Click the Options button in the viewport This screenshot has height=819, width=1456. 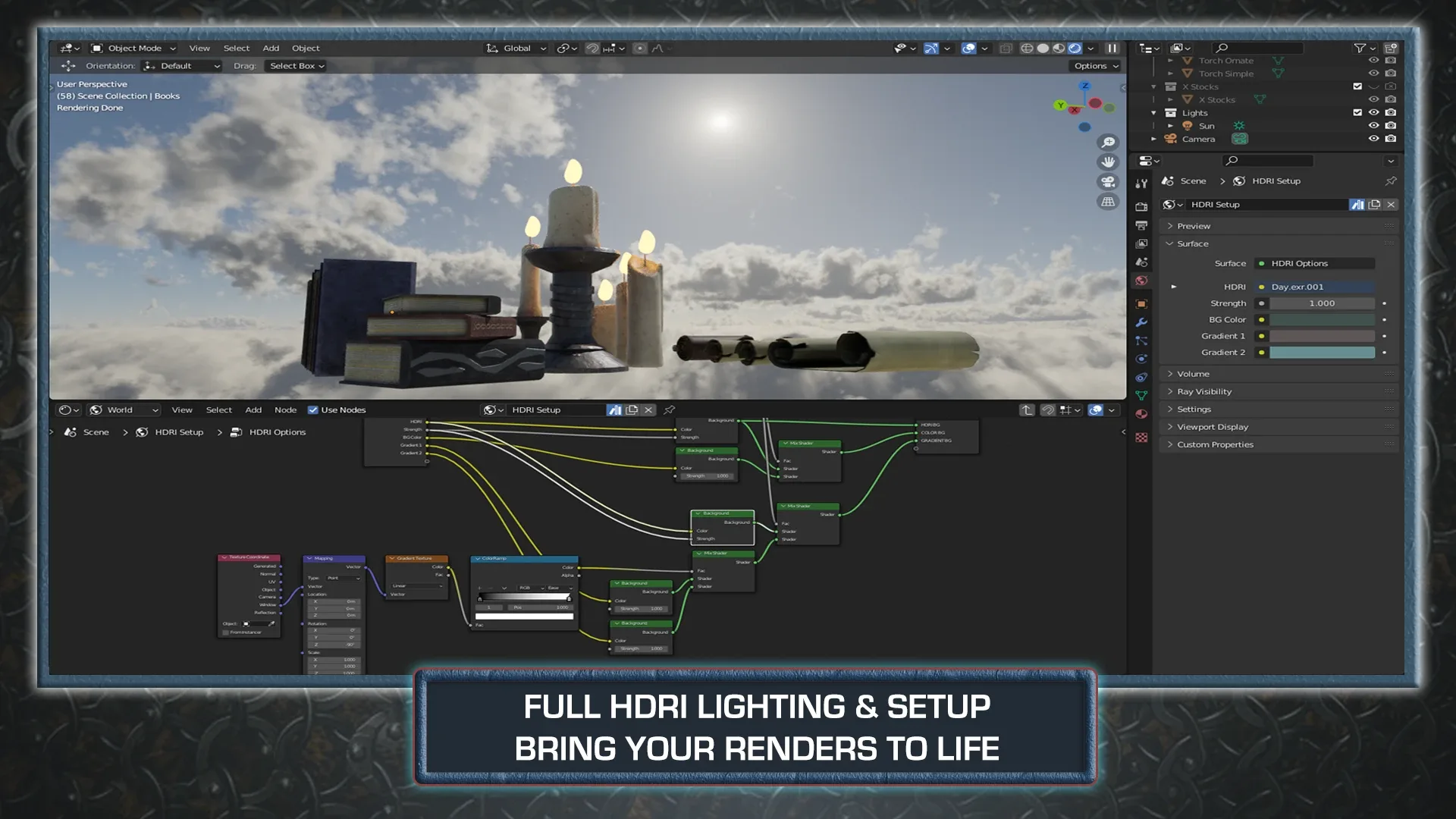pyautogui.click(x=1092, y=66)
